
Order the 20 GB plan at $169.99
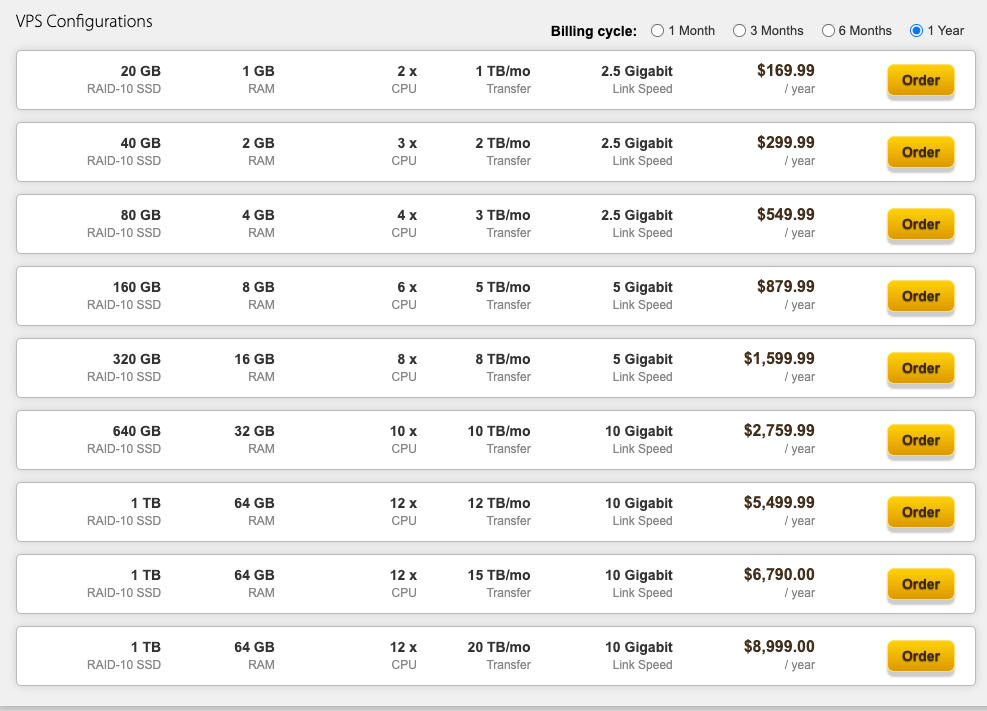920,81
